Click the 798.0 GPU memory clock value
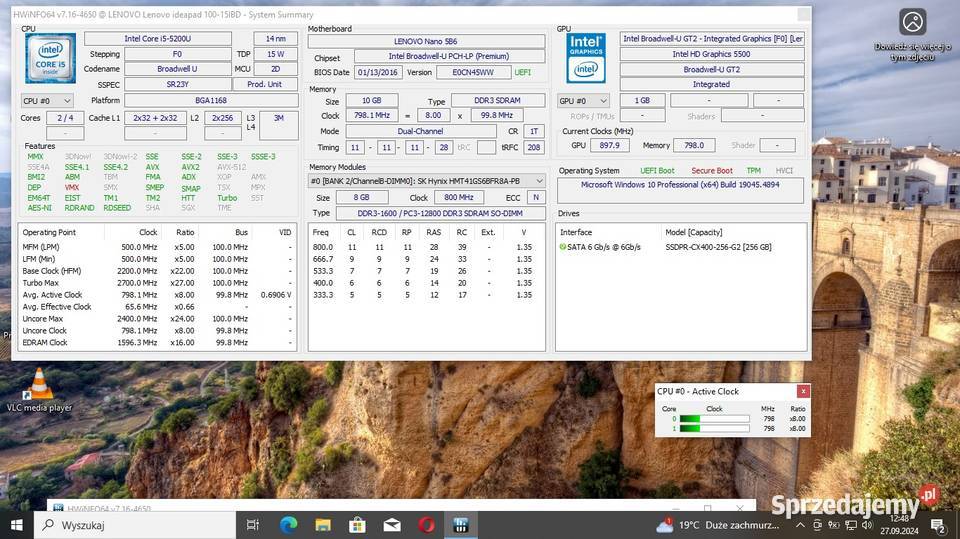 tap(694, 145)
